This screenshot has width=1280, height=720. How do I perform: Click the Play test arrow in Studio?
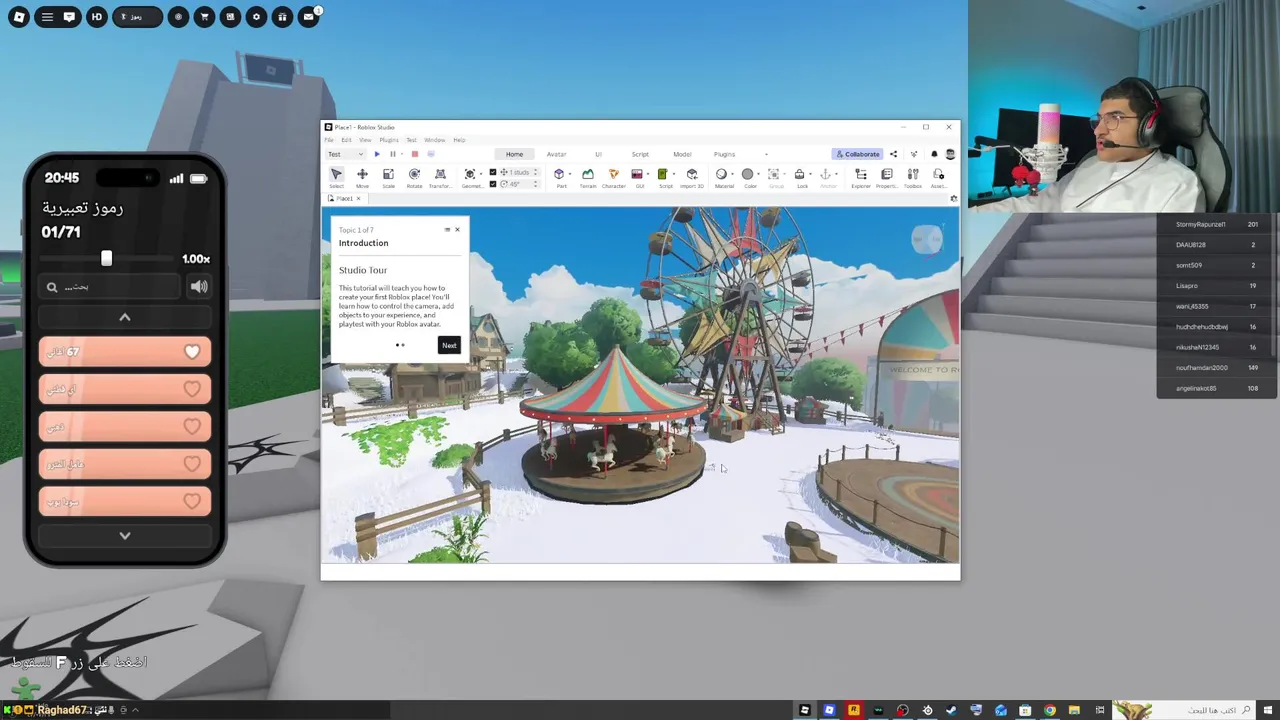377,154
